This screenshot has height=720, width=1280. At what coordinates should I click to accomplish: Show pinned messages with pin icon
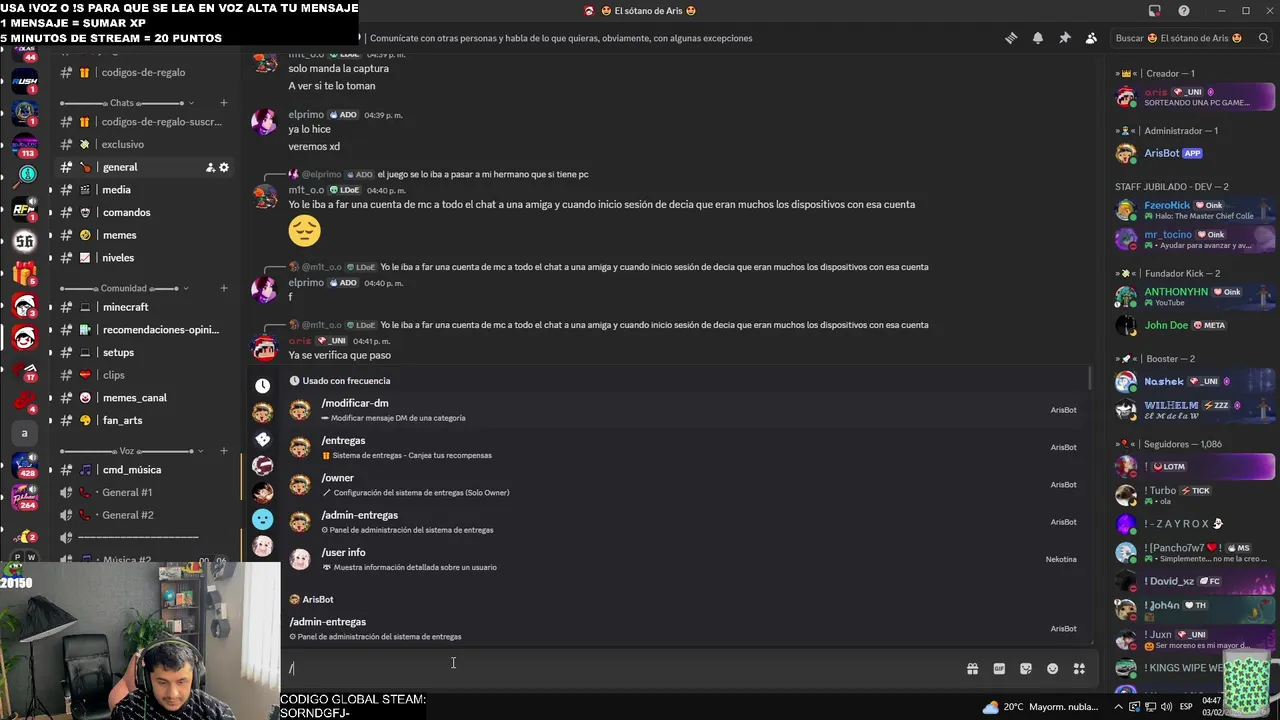pyautogui.click(x=1064, y=38)
